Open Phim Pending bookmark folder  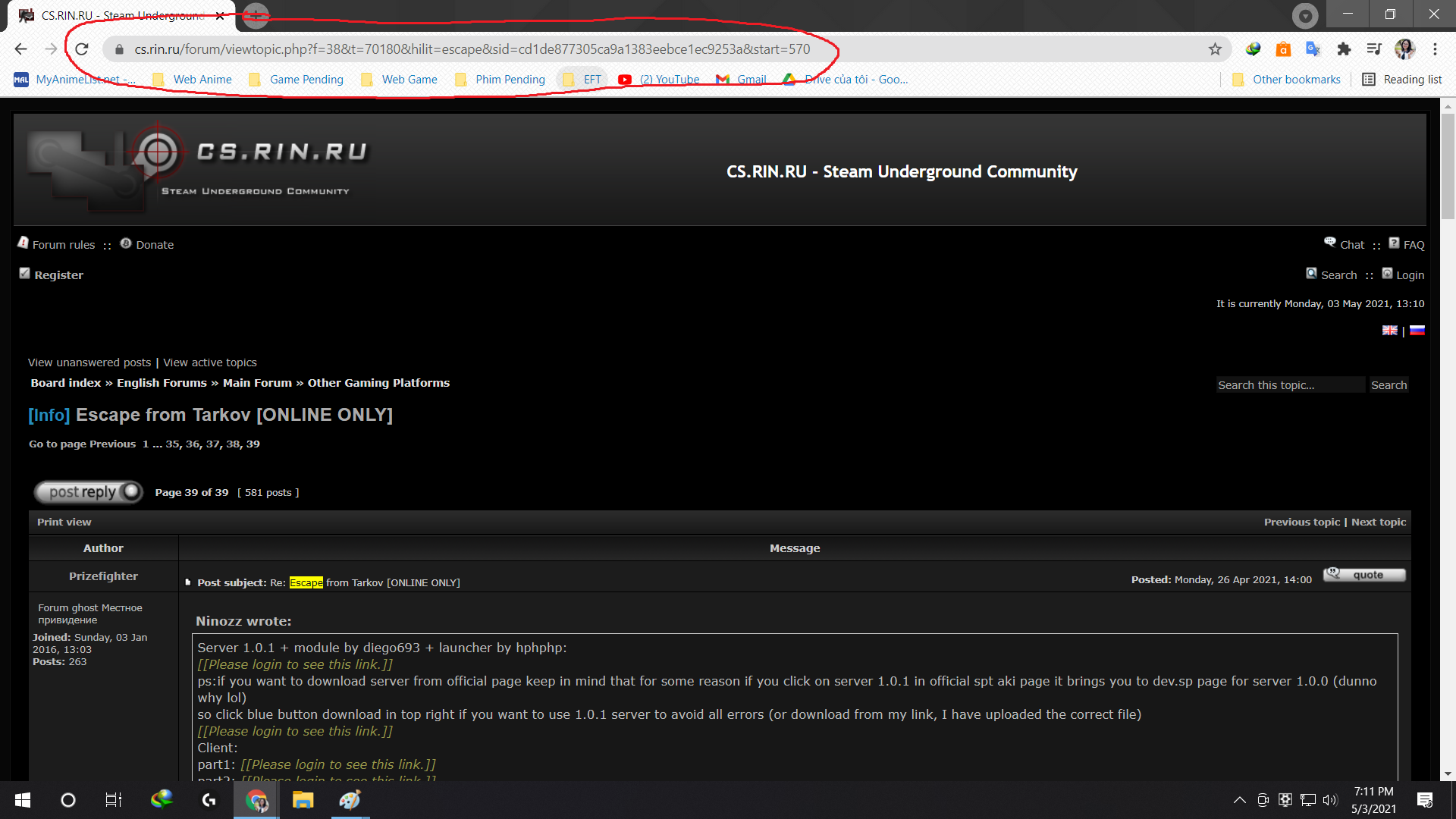[x=500, y=80]
